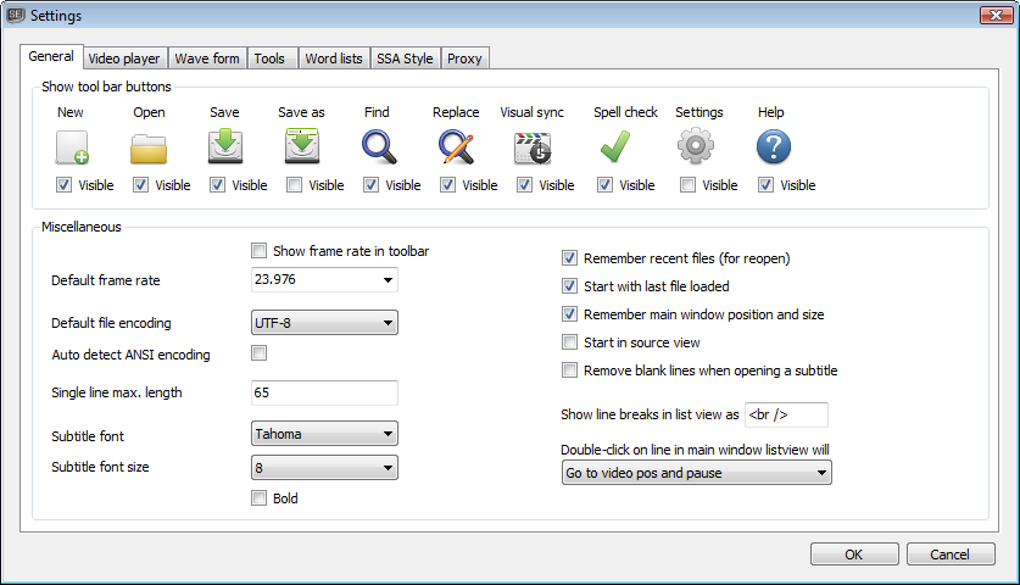Screen dimensions: 1020x585
Task: Click the Save as toolbar icon
Action: tap(302, 146)
